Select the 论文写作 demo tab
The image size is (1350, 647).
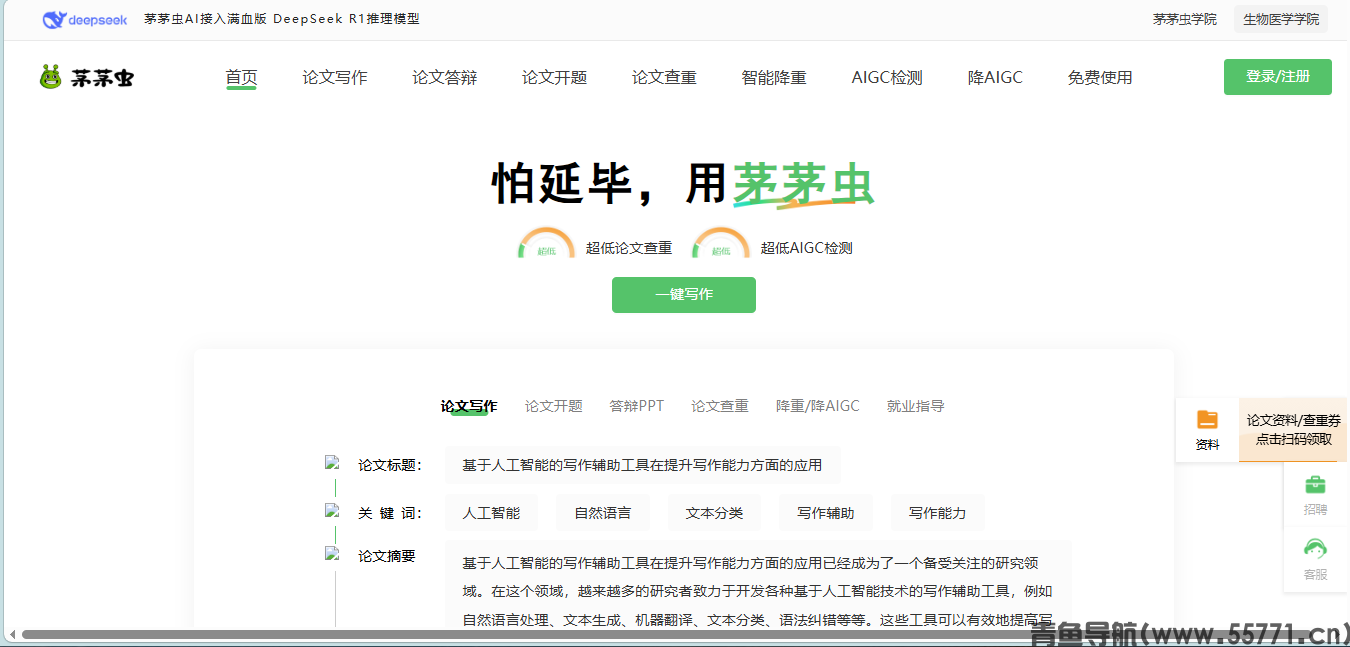[x=469, y=406]
